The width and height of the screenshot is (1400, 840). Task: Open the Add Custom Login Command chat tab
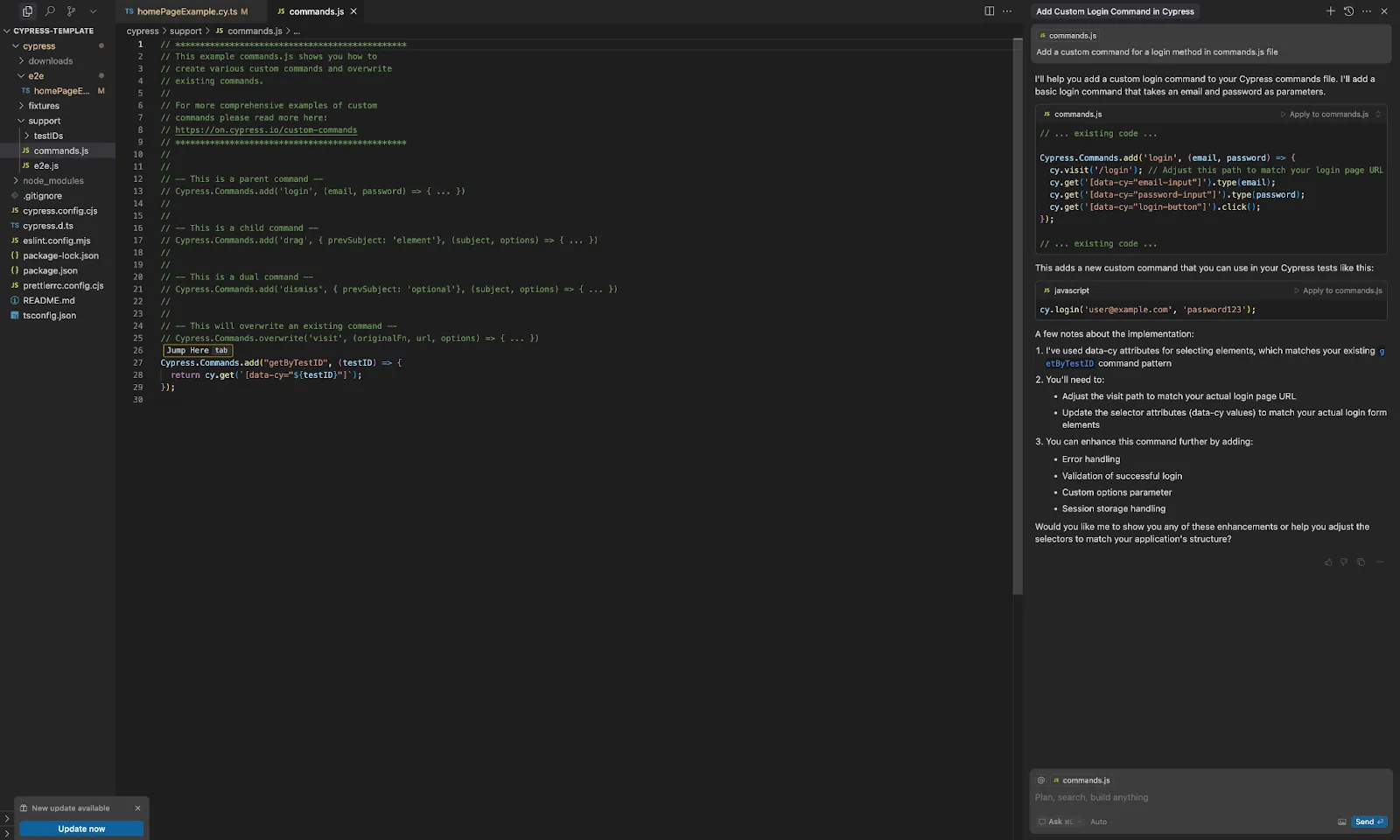click(x=1115, y=11)
